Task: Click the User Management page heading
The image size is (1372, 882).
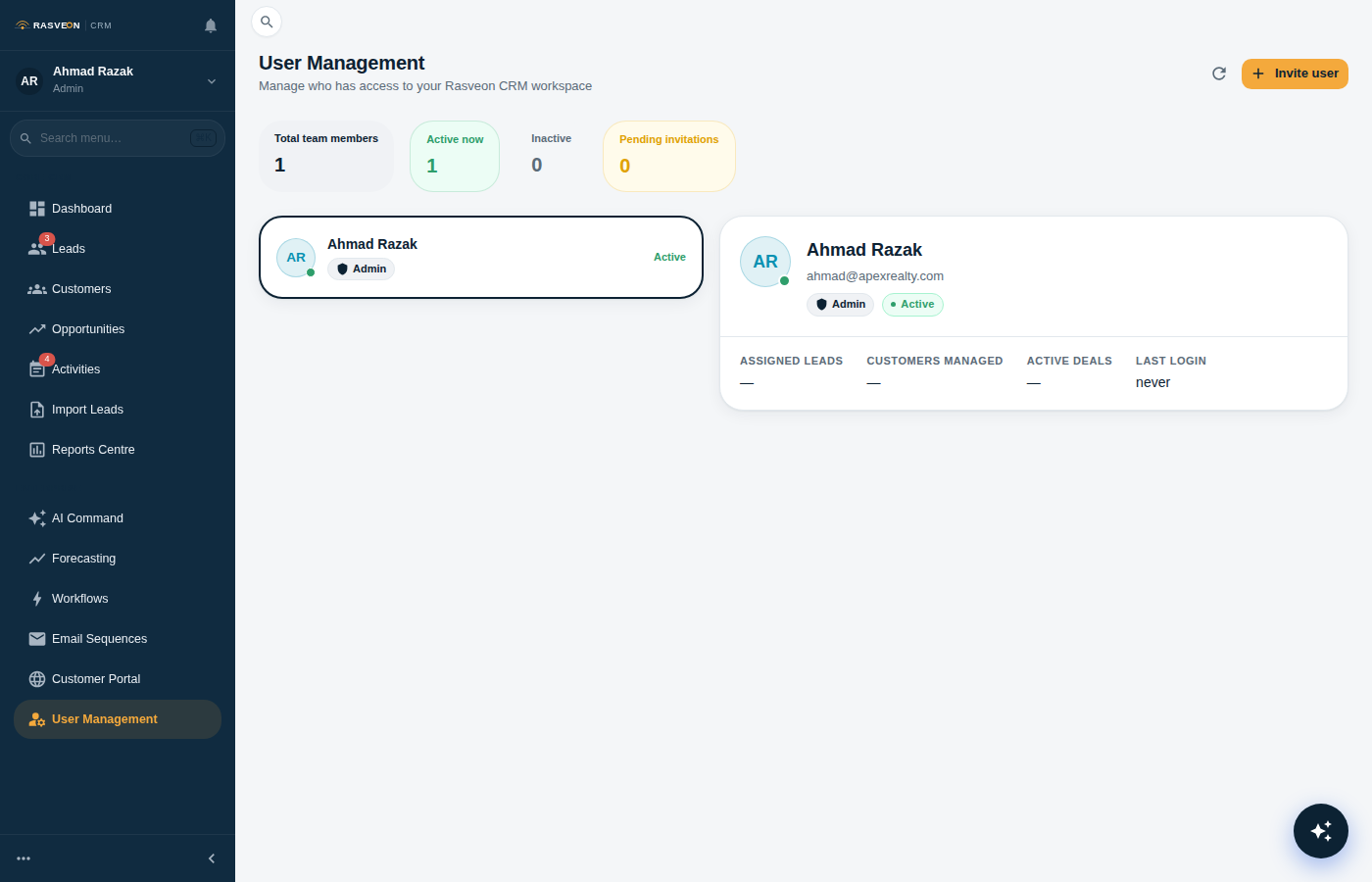Action: (x=341, y=63)
